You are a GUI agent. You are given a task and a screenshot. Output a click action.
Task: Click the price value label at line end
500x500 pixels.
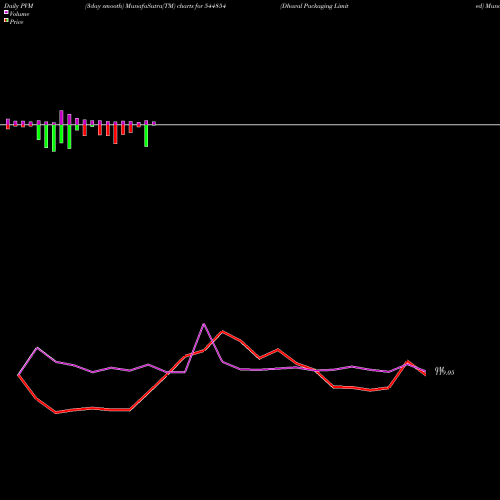pyautogui.click(x=445, y=371)
